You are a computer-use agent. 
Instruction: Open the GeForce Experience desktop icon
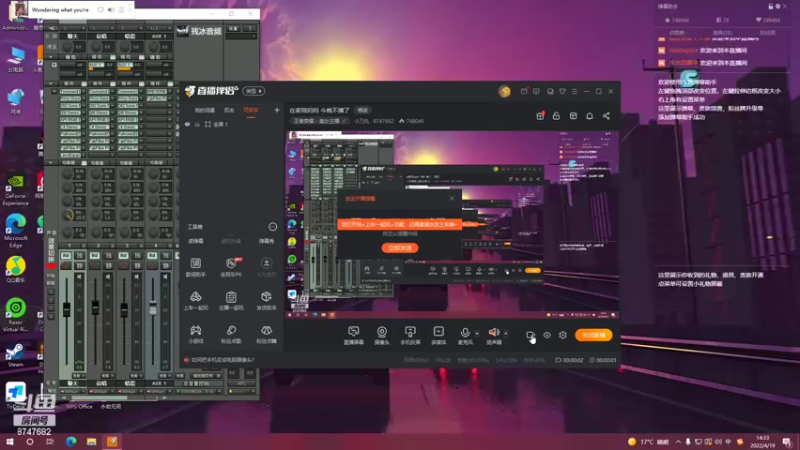(15, 190)
